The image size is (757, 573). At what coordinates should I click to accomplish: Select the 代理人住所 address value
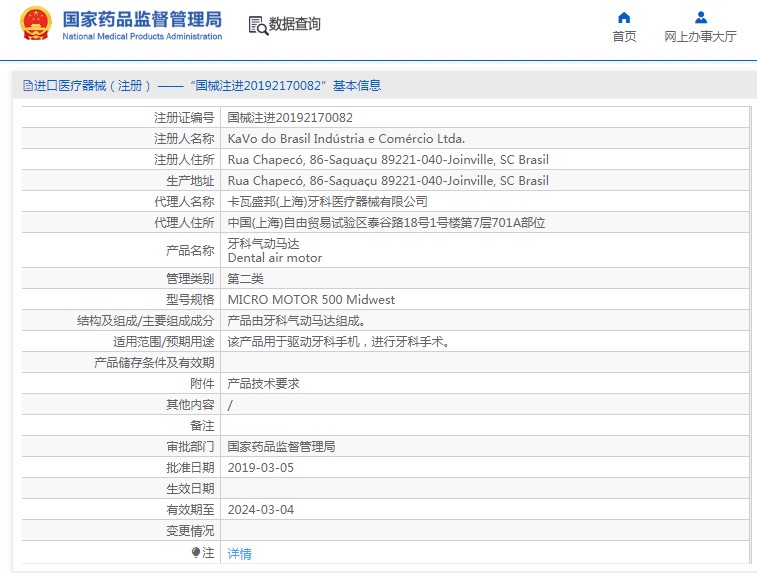(x=386, y=223)
